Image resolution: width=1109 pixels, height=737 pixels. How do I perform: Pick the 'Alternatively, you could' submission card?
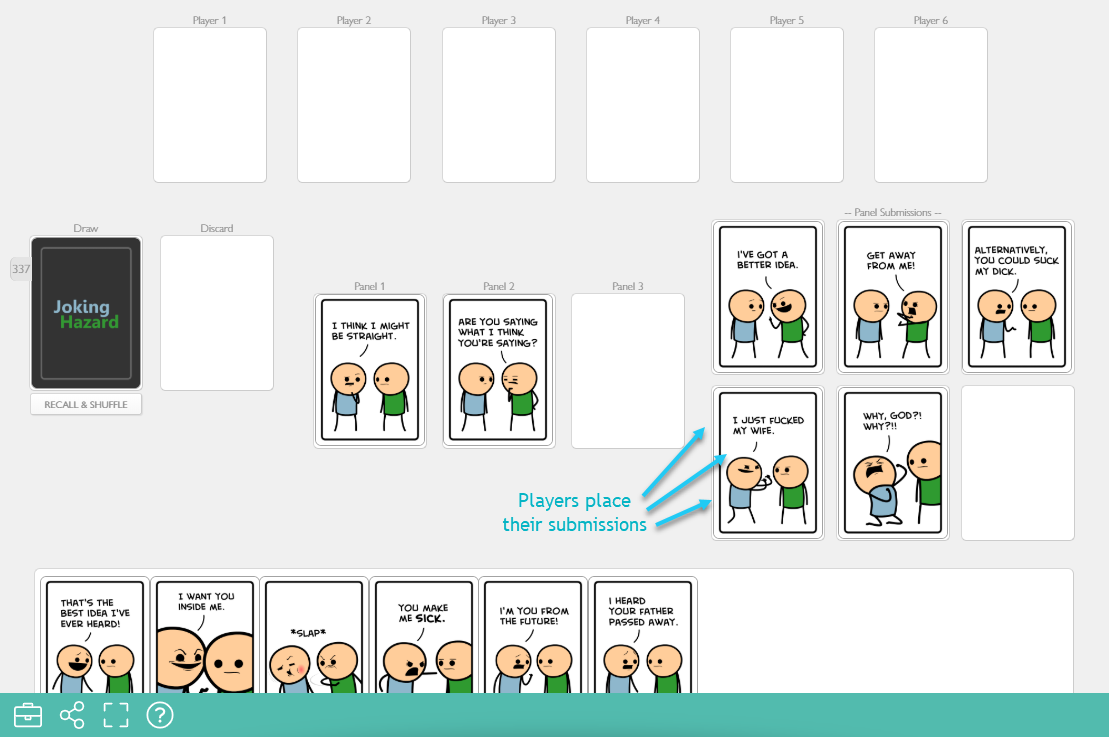point(1017,297)
